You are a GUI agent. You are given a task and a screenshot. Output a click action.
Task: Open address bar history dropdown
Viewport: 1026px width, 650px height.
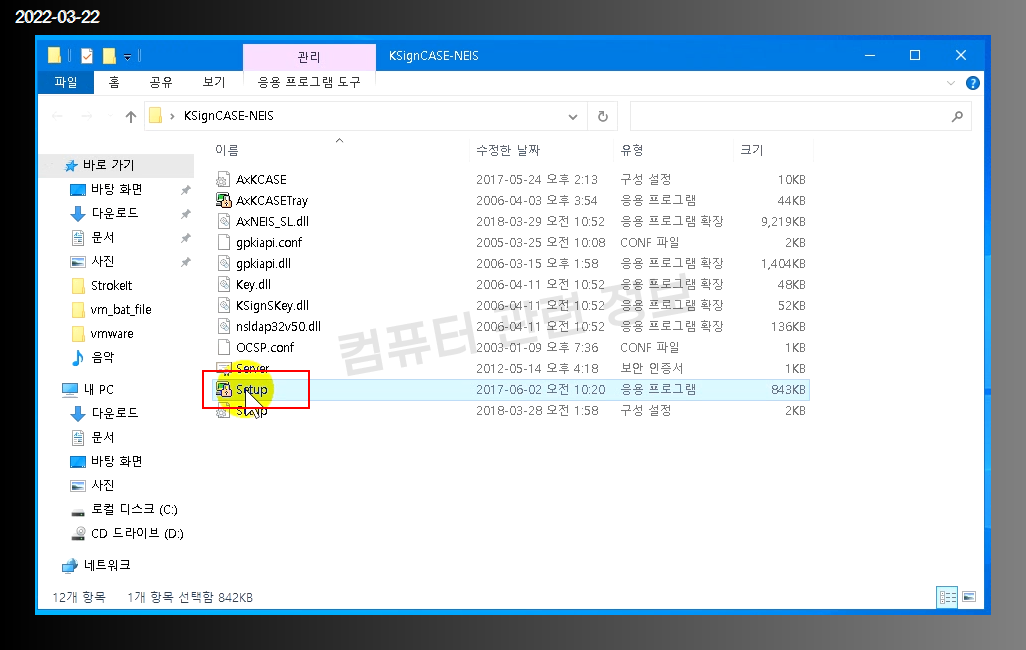(573, 117)
